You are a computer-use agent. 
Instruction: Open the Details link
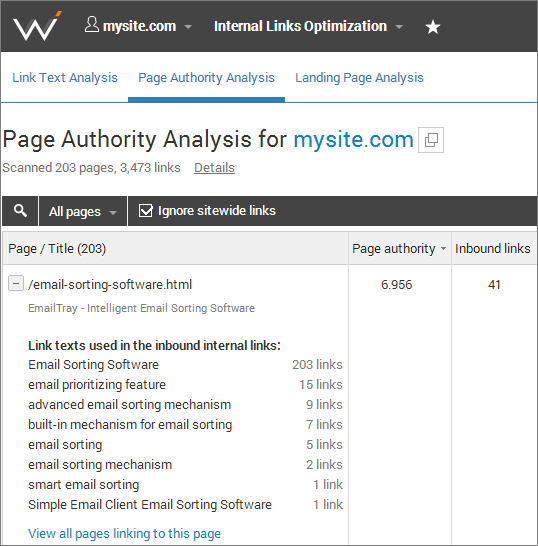(215, 168)
